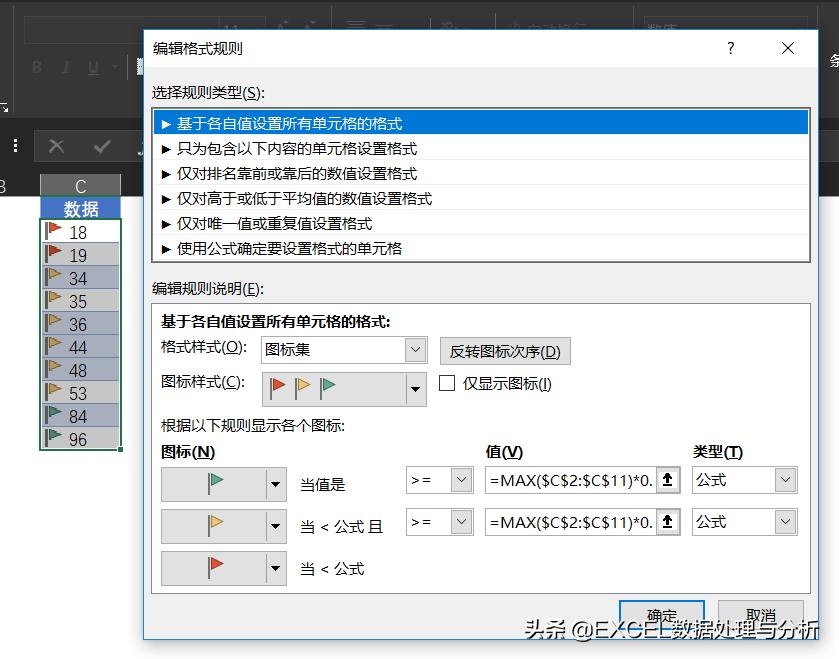Click collapse-dialog arrow beside first MAX formula value

point(667,480)
